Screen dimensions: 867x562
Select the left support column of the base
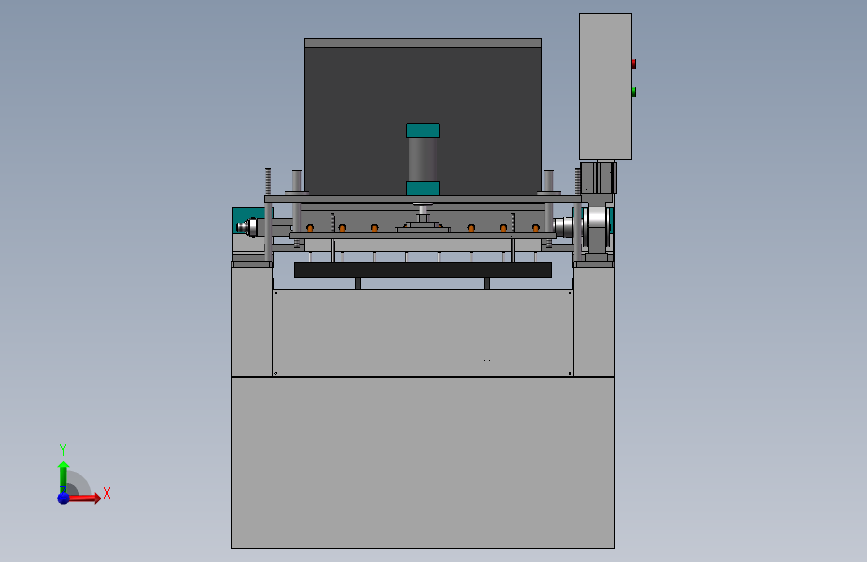pos(252,322)
